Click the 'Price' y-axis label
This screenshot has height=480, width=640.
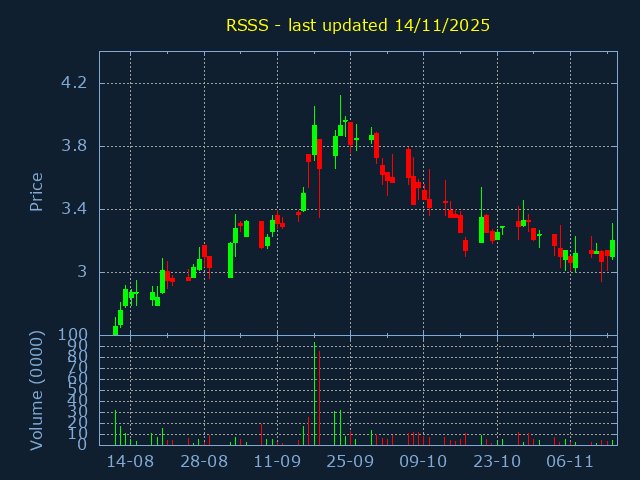(x=36, y=192)
